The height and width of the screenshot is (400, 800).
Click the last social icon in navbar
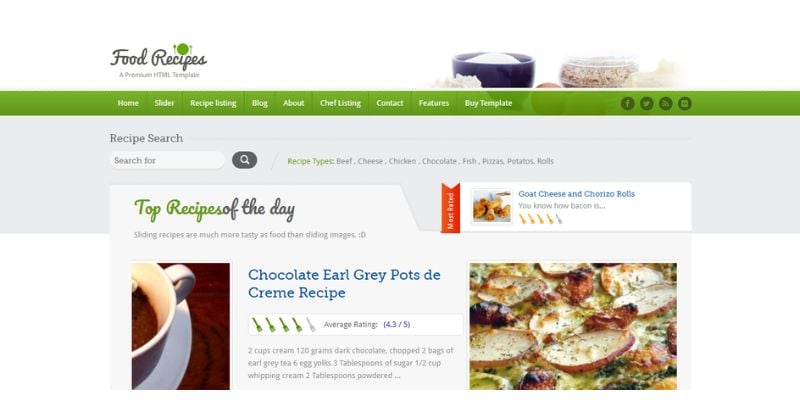[685, 104]
